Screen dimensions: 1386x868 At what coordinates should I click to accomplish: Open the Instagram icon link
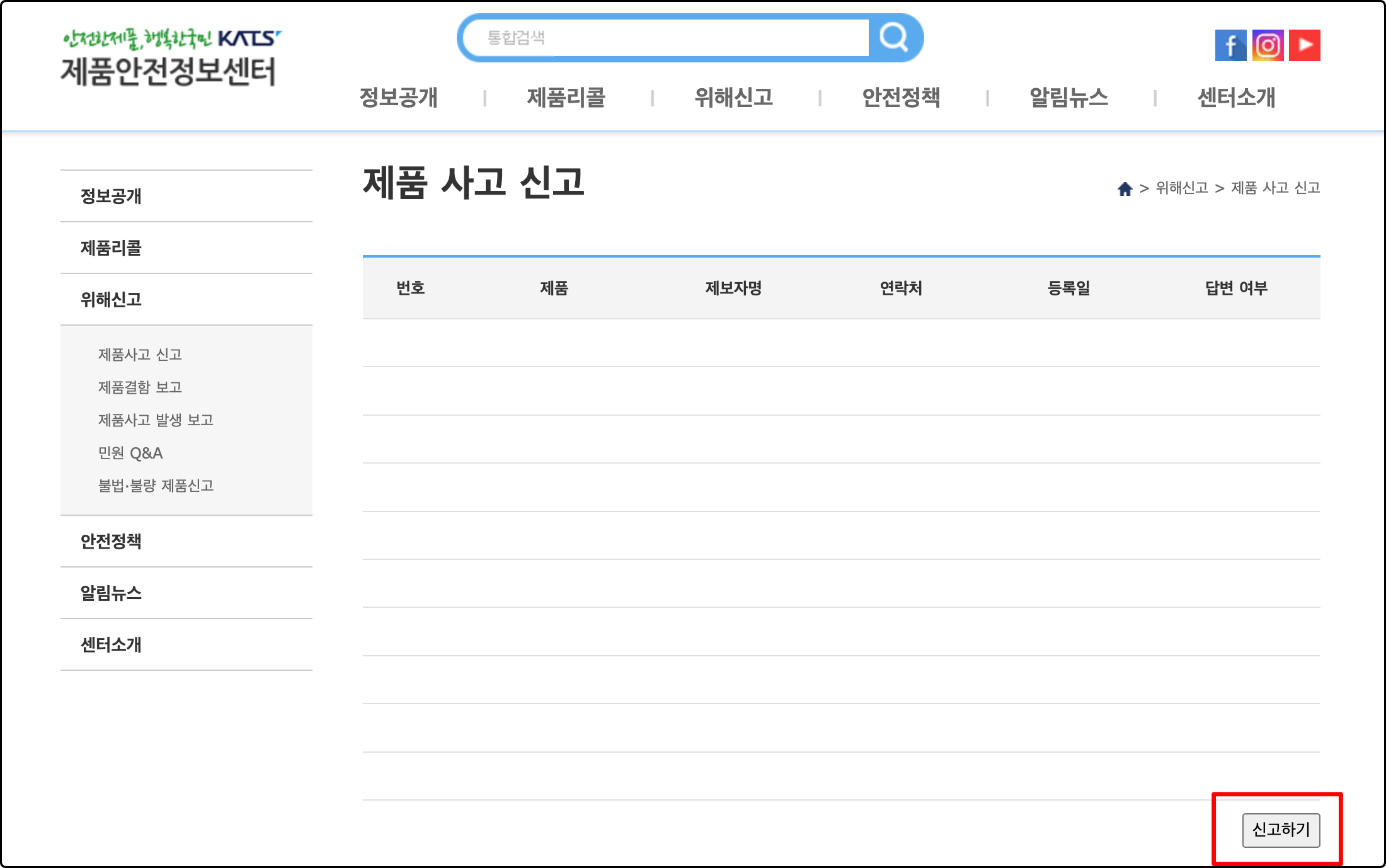1268,45
